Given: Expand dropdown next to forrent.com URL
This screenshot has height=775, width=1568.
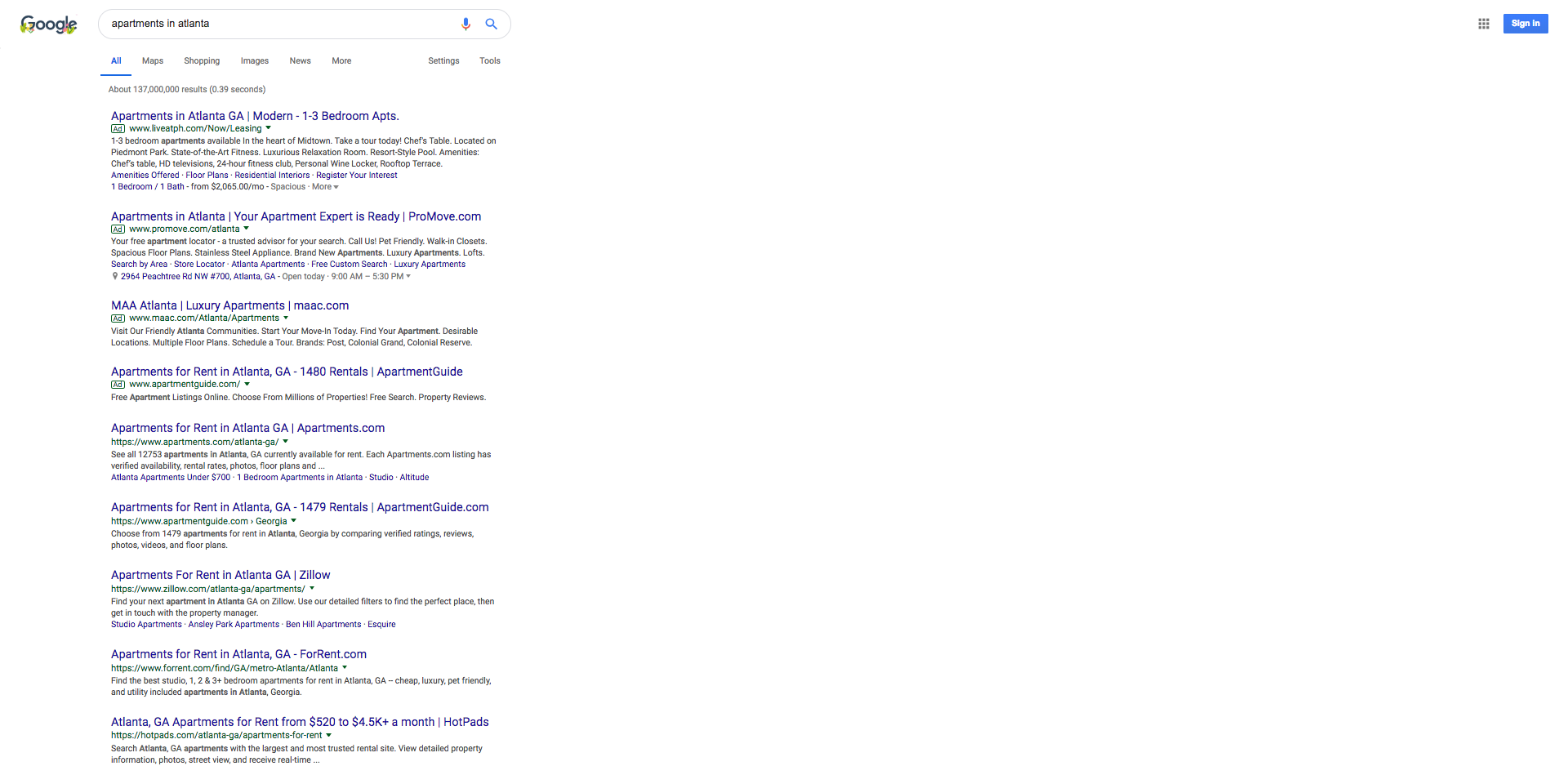Looking at the screenshot, I should [345, 668].
